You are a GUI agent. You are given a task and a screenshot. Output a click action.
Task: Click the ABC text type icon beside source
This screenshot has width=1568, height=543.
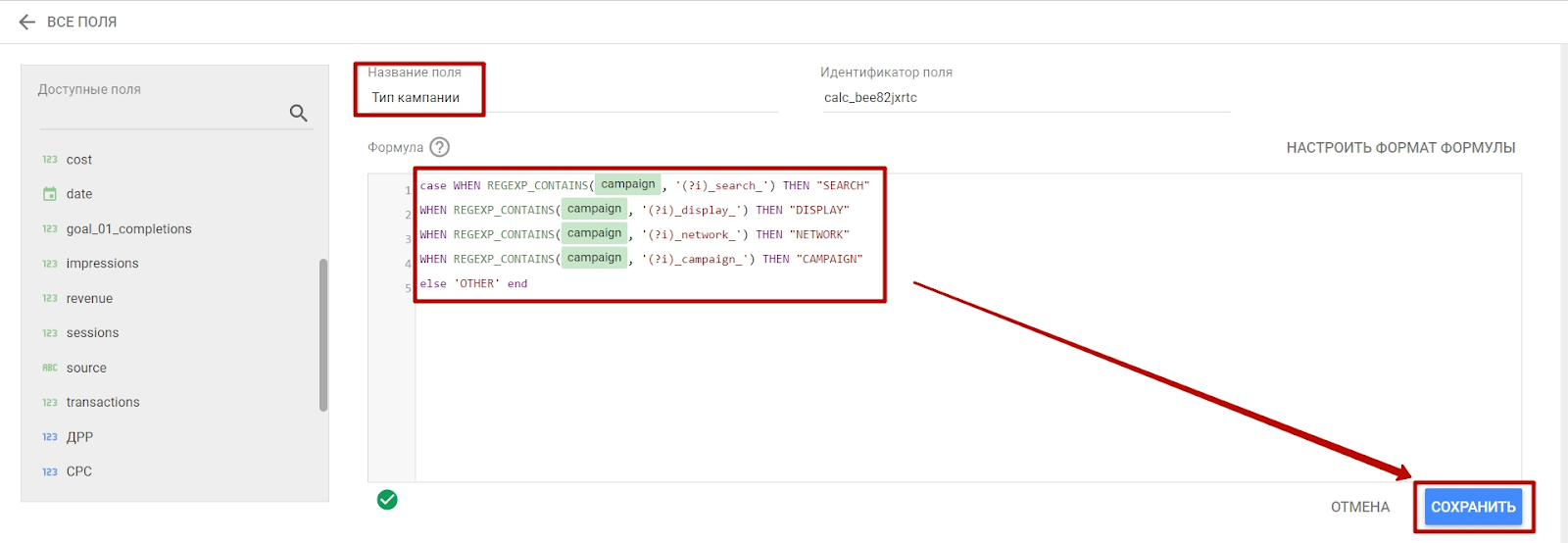(x=50, y=368)
